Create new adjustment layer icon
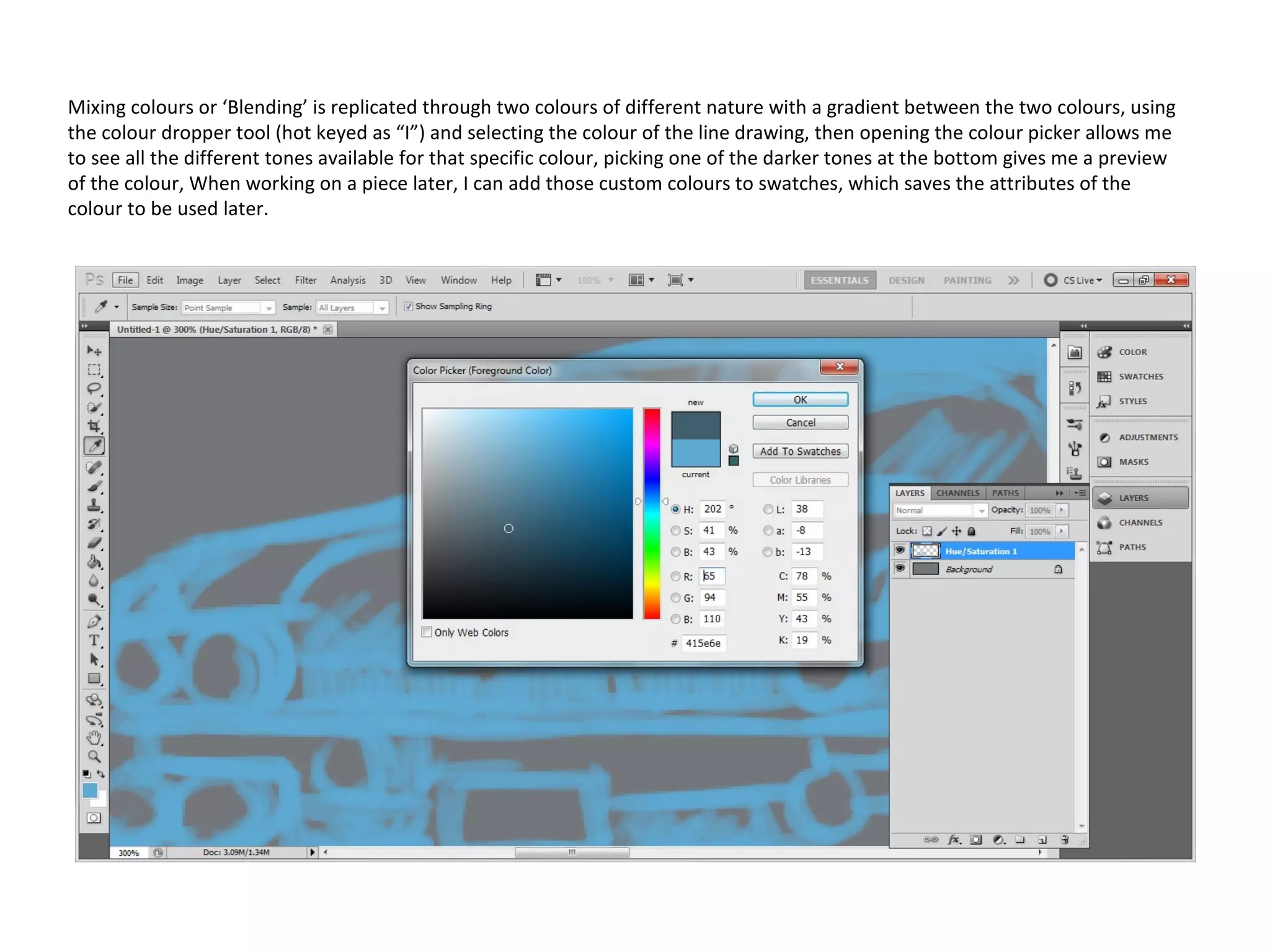This screenshot has height=952, width=1270. tap(998, 840)
